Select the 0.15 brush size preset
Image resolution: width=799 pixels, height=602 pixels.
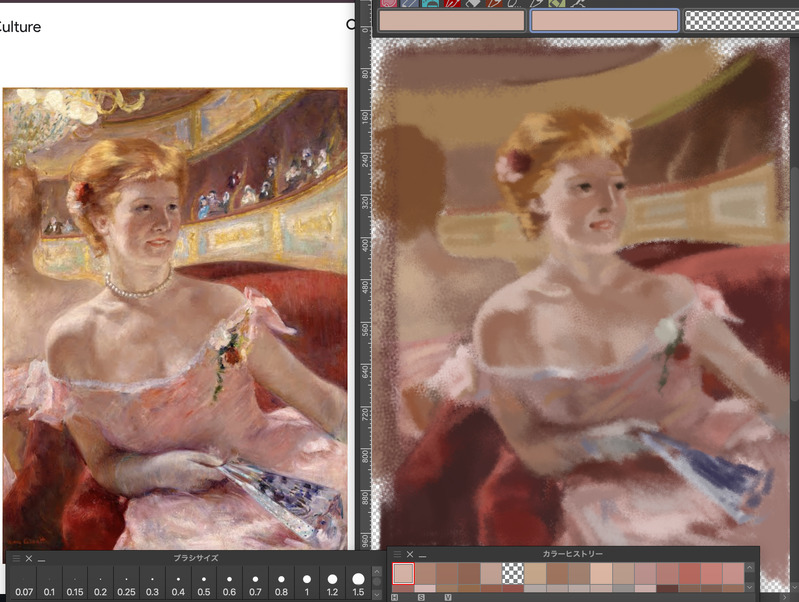(75, 583)
